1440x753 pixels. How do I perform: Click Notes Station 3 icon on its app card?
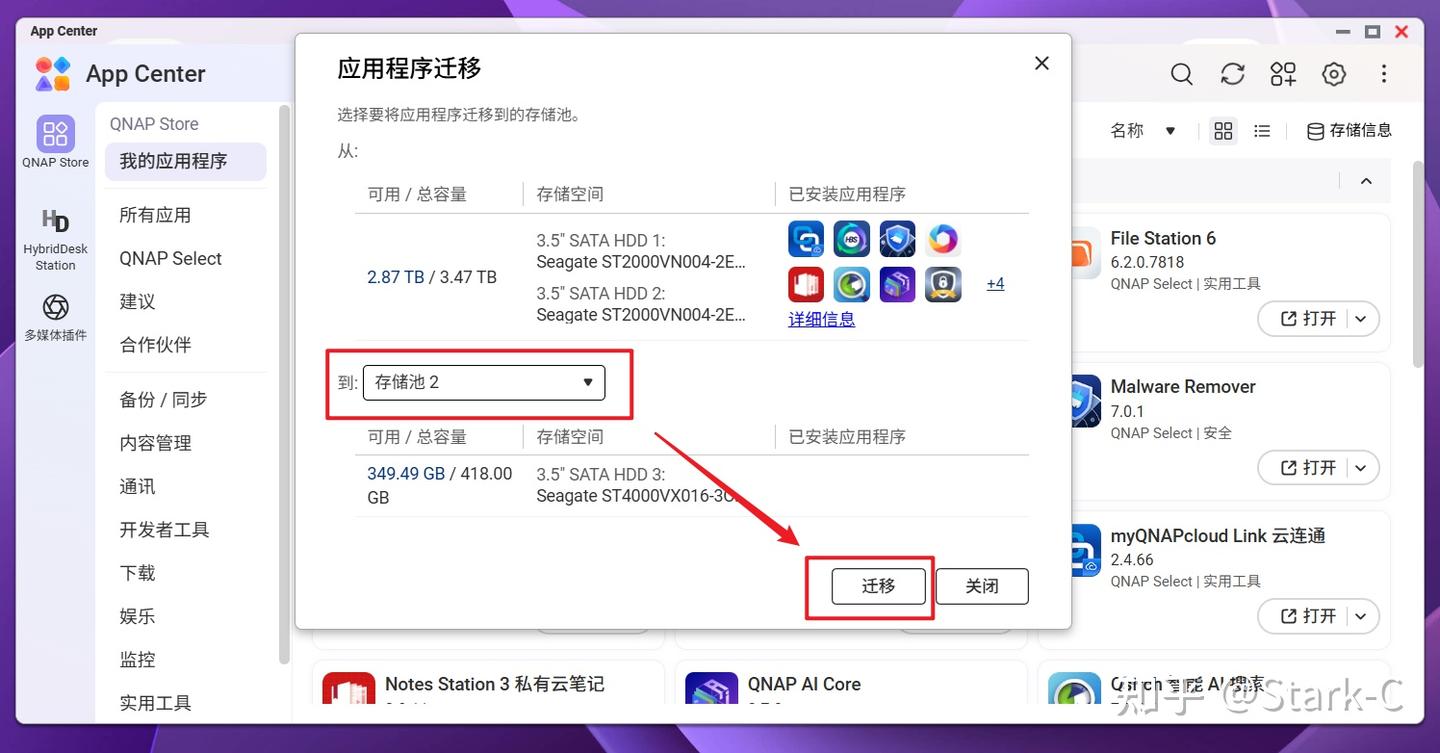(x=349, y=690)
